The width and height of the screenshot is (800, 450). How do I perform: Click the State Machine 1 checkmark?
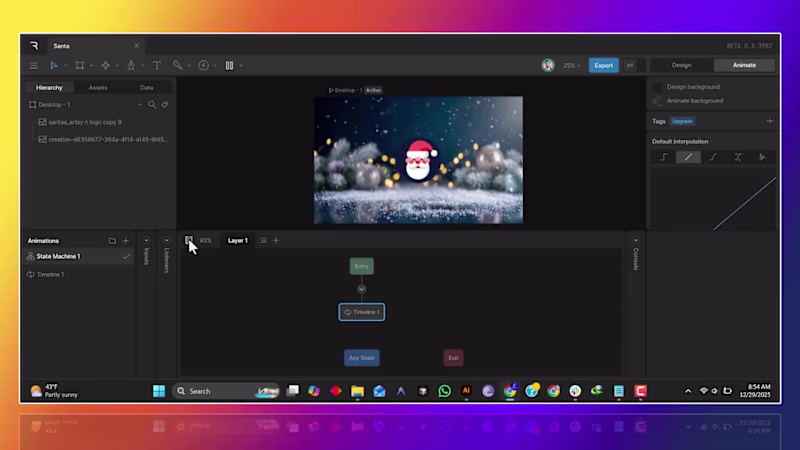tap(126, 257)
